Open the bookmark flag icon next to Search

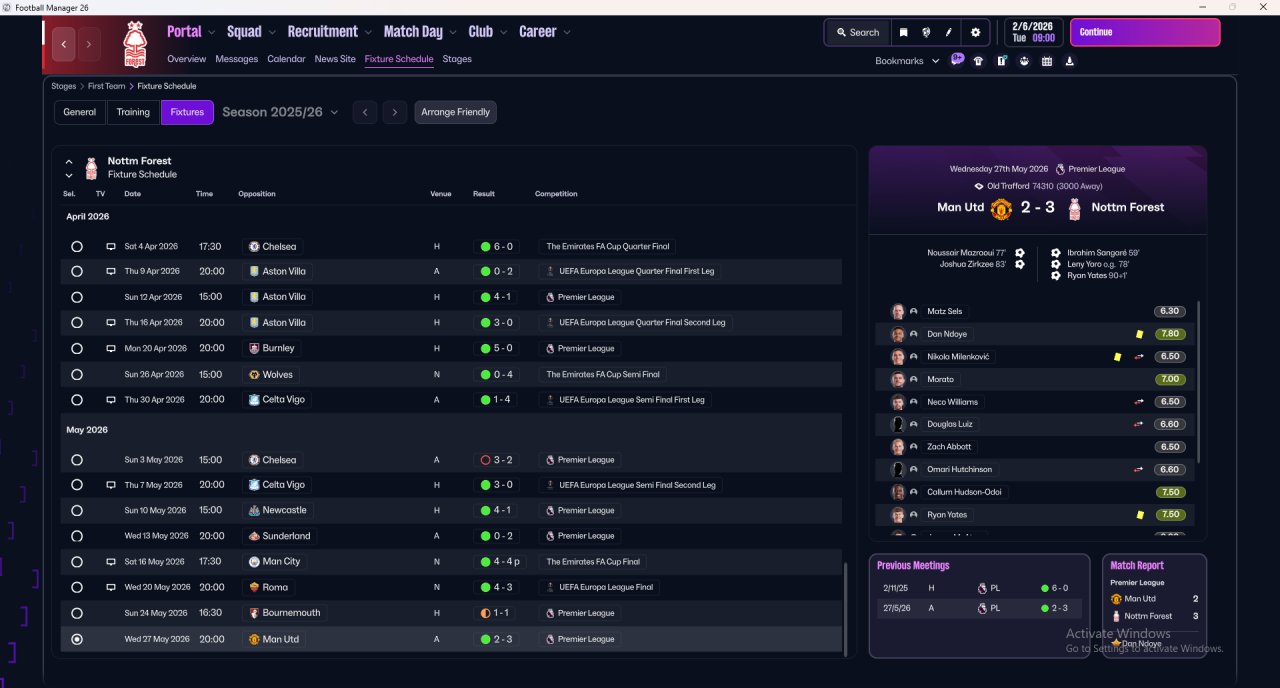point(903,32)
